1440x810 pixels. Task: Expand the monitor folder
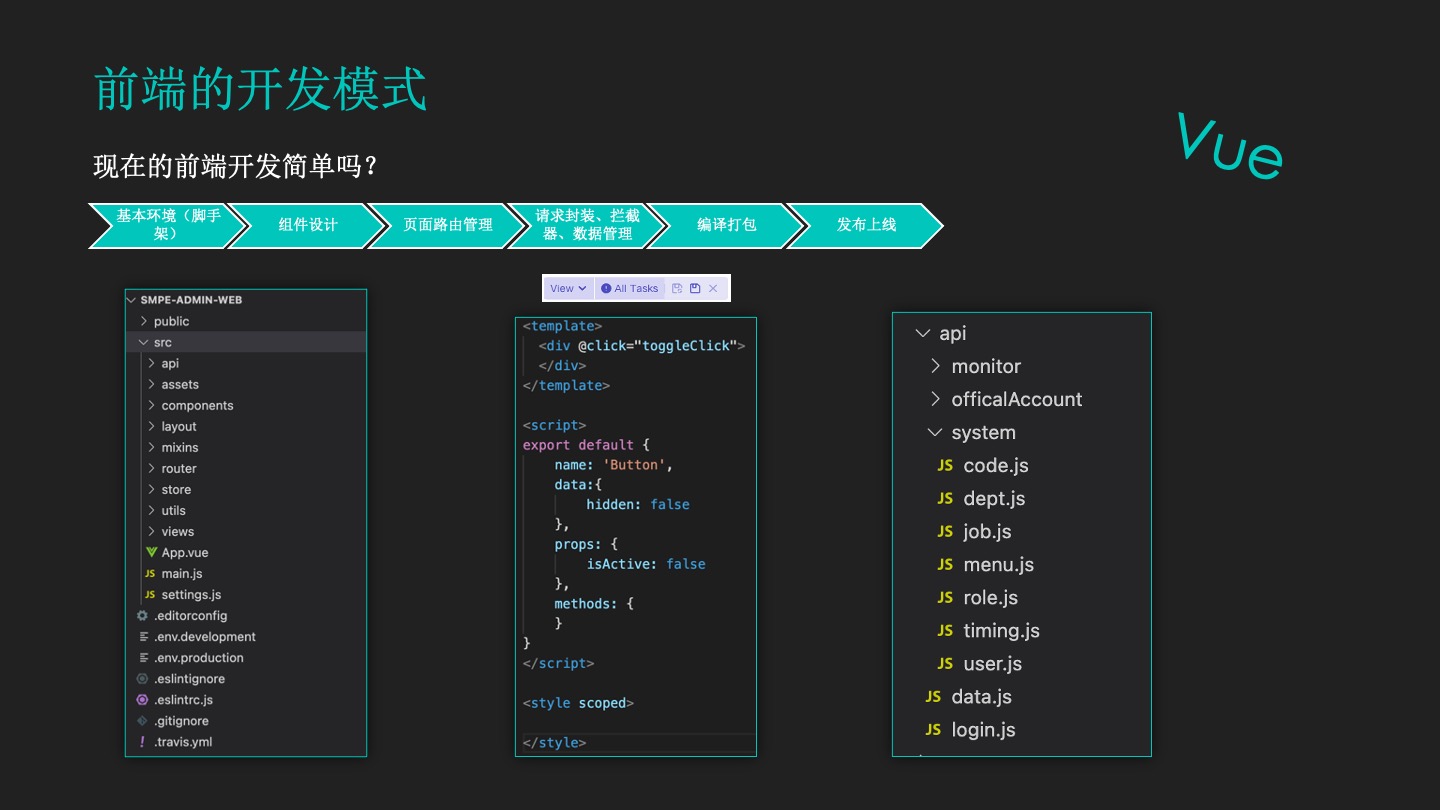coord(935,366)
